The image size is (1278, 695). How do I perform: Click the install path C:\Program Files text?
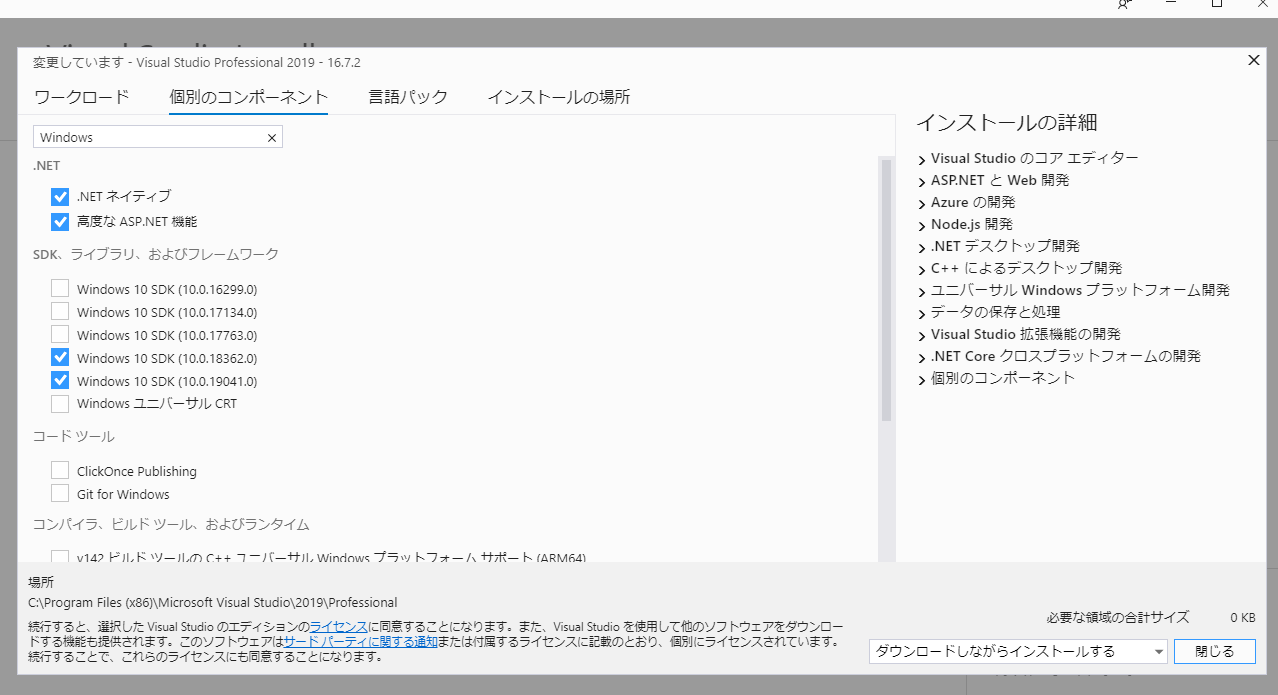tap(213, 602)
